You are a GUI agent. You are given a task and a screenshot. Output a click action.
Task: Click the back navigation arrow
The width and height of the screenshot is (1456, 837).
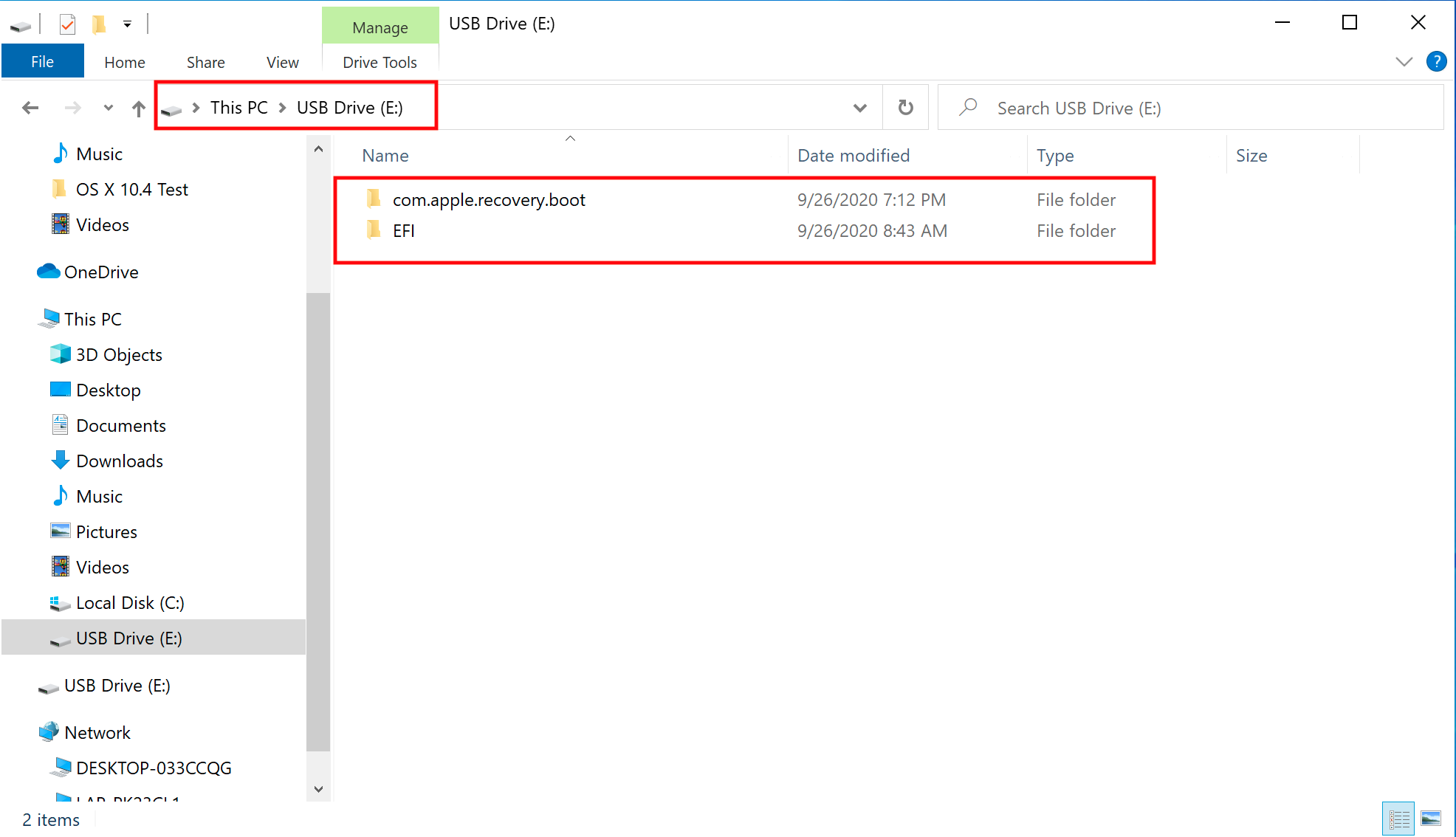[x=29, y=107]
